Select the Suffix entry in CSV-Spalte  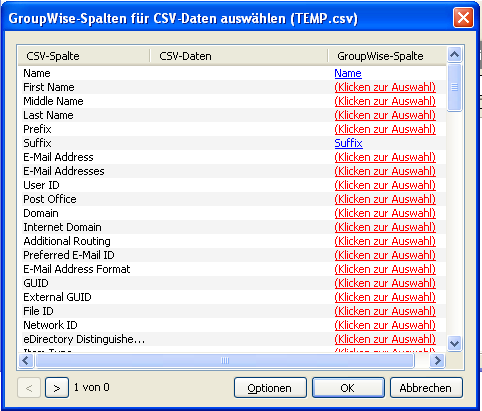(x=37, y=143)
